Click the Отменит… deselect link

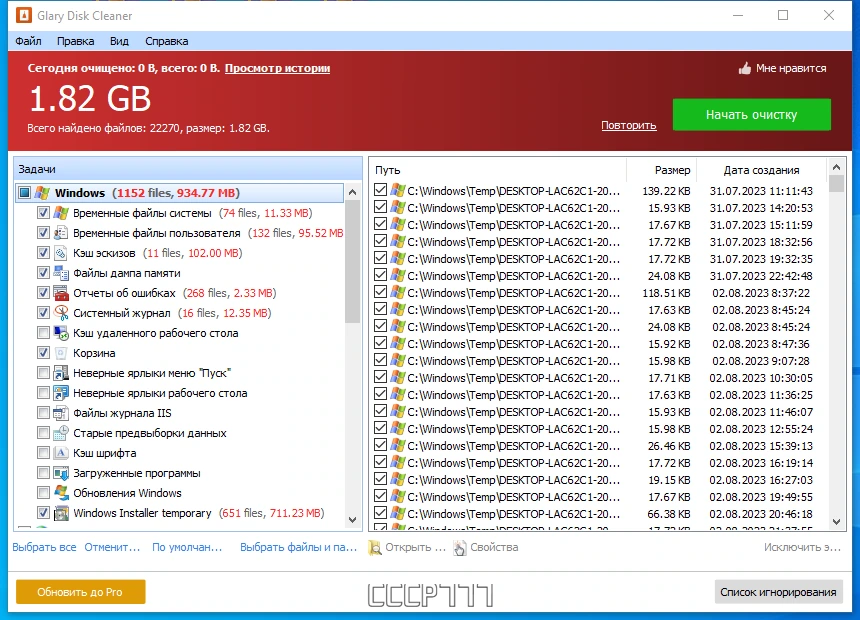coord(112,547)
